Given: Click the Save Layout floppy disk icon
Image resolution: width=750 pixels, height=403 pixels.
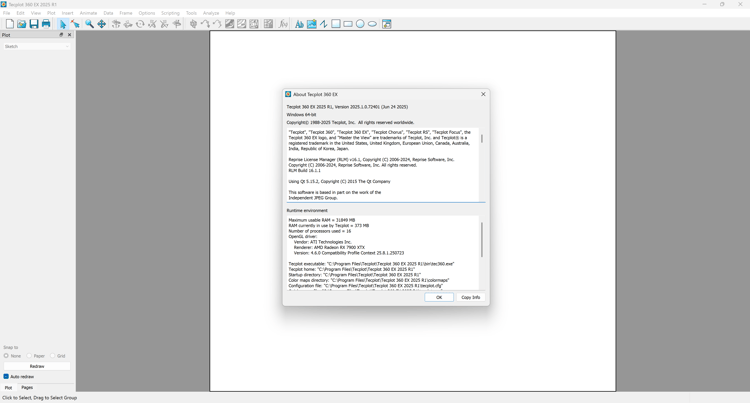Looking at the screenshot, I should click(x=34, y=24).
